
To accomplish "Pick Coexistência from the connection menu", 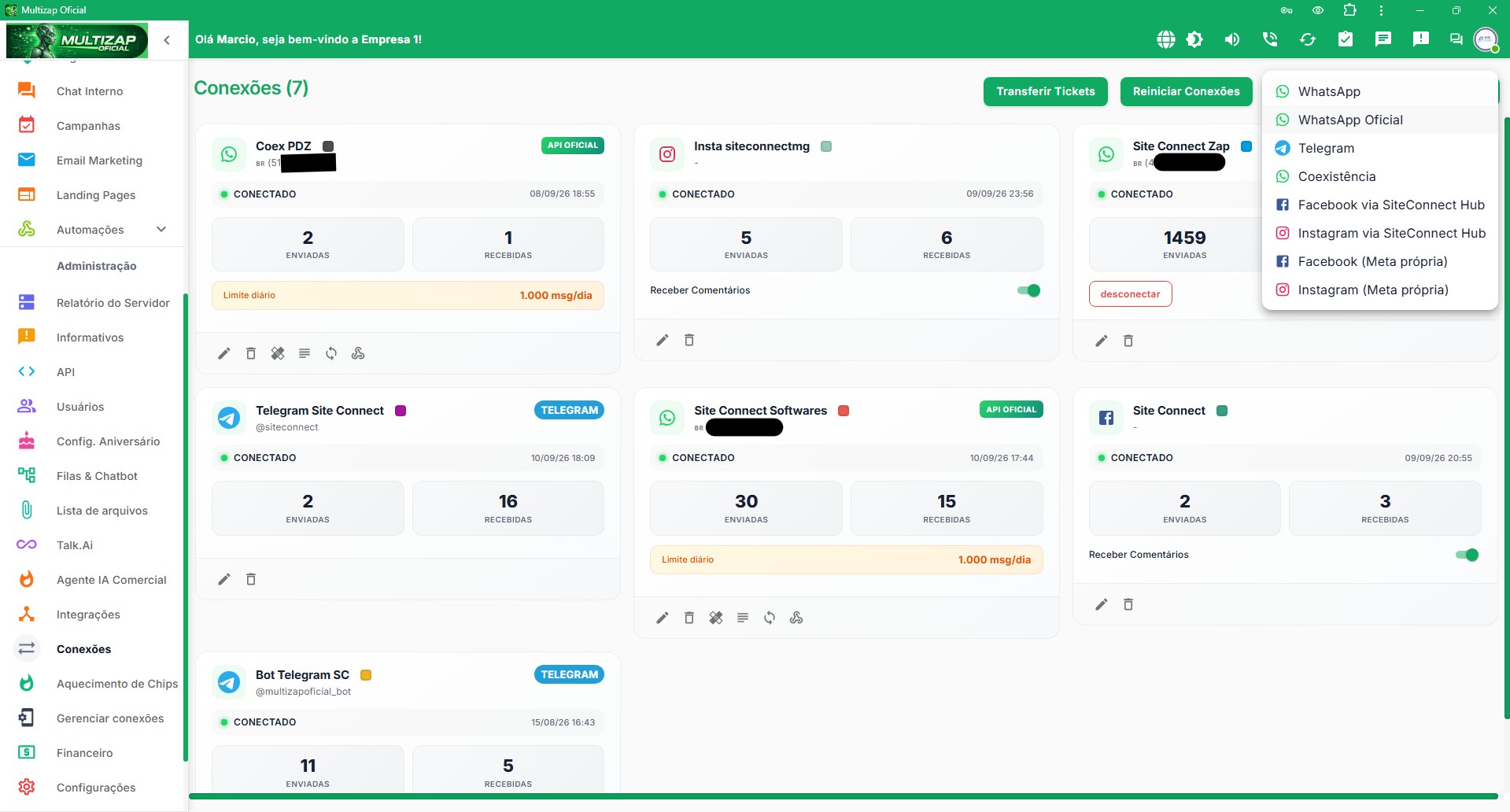I will (1379, 176).
